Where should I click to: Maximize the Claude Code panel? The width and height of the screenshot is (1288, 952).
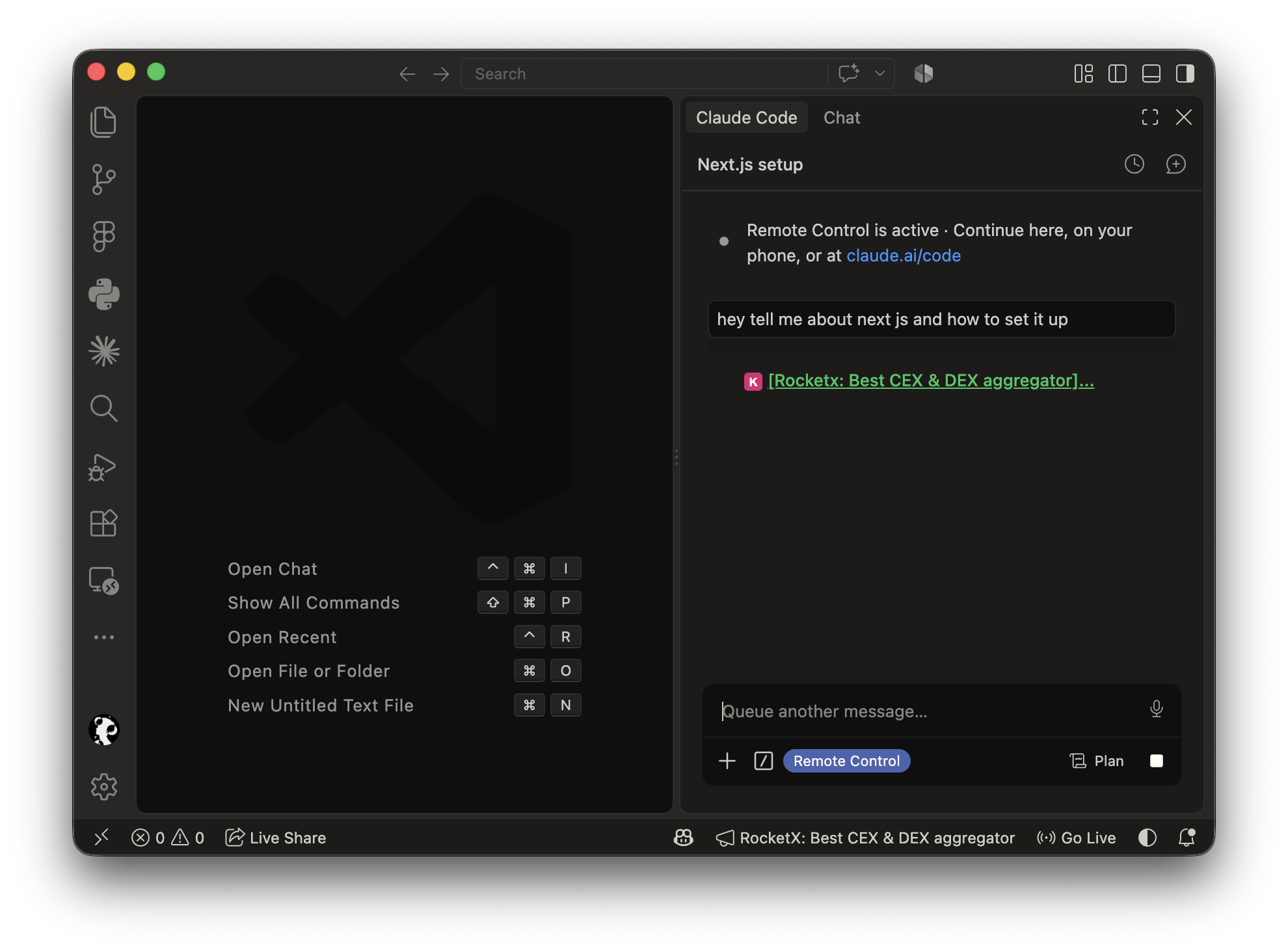pyautogui.click(x=1149, y=117)
